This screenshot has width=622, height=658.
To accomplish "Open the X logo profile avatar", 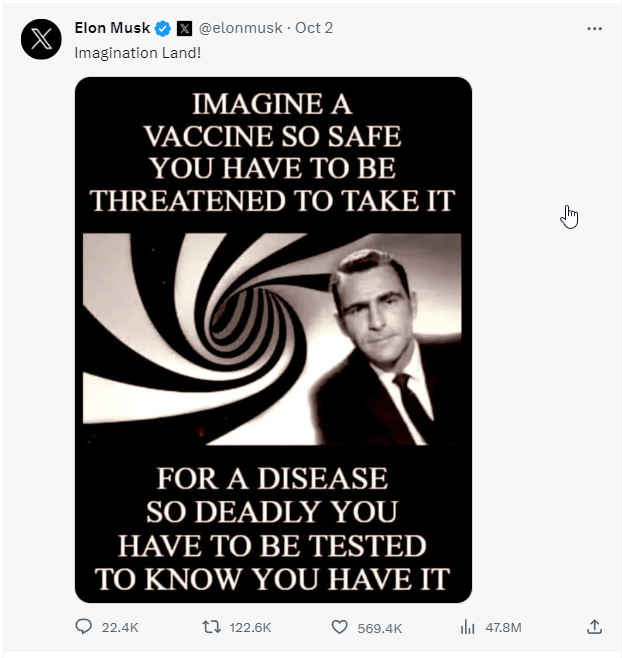I will [x=41, y=39].
